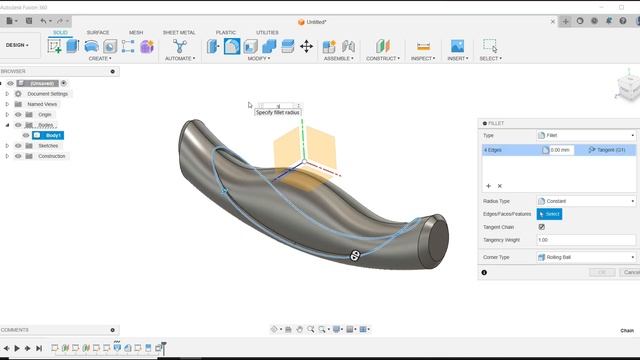Switch to the Plastic tab
640x360 pixels.
pos(226,32)
